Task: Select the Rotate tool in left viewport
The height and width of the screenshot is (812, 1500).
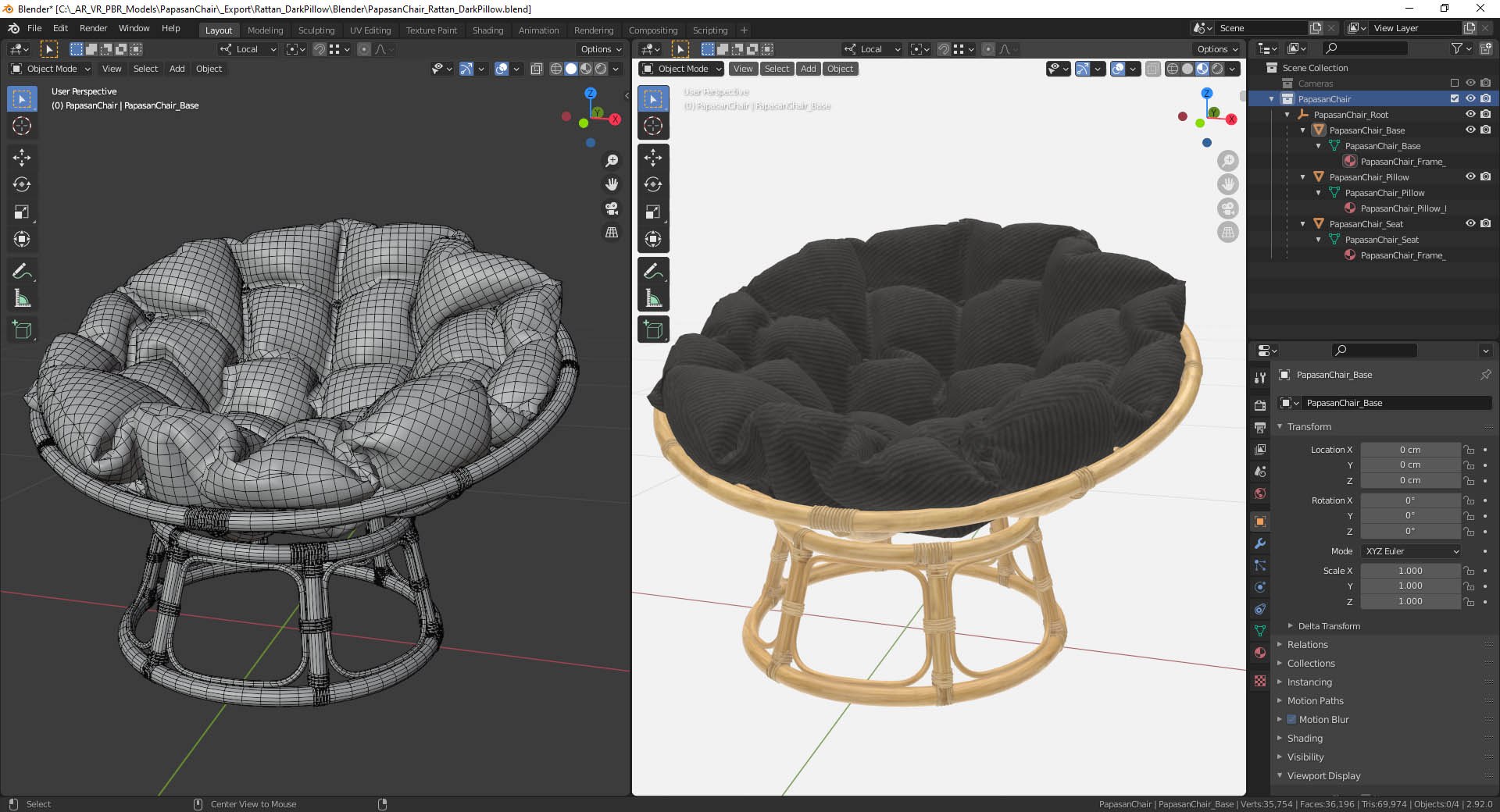Action: point(22,184)
